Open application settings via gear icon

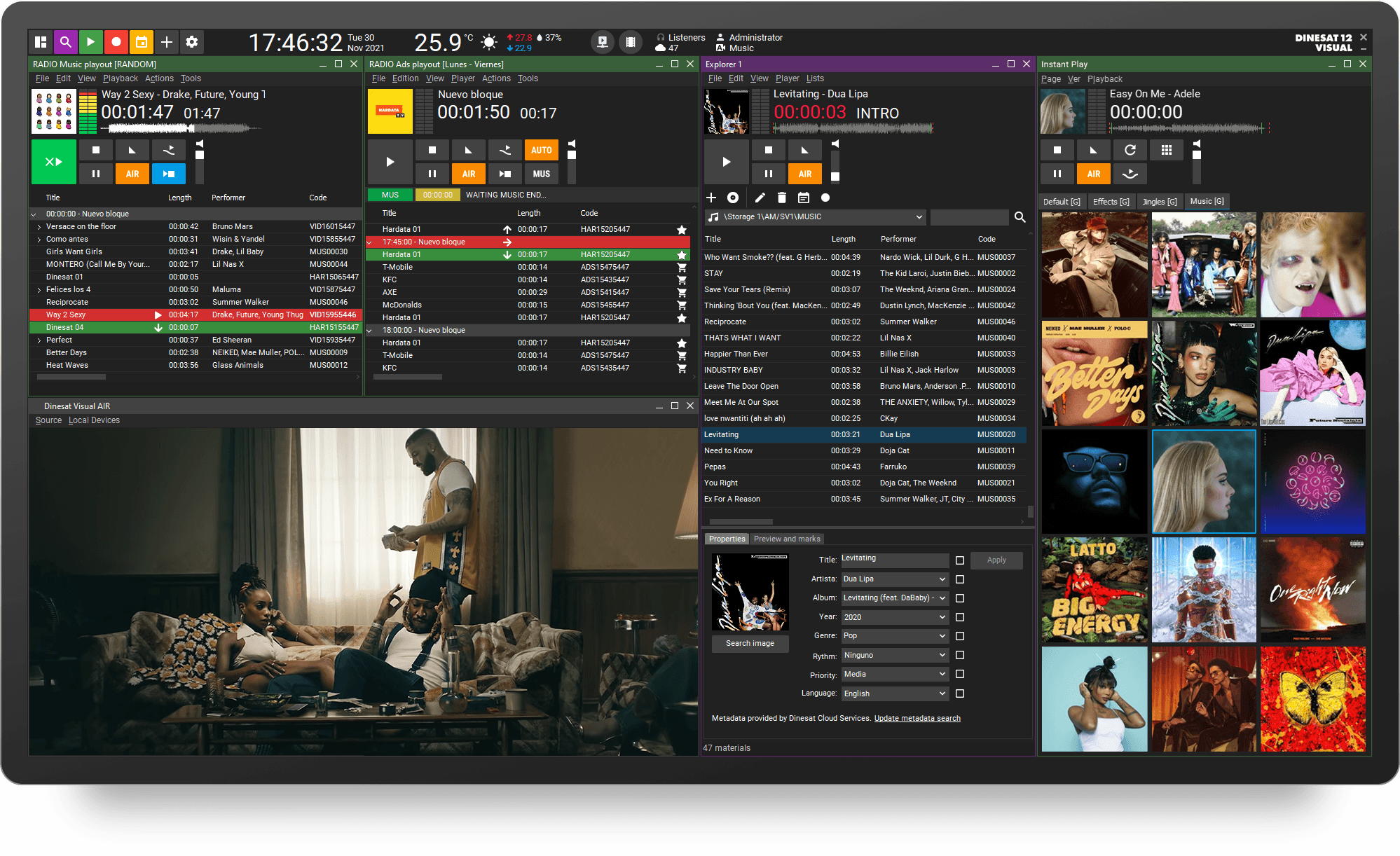click(192, 42)
